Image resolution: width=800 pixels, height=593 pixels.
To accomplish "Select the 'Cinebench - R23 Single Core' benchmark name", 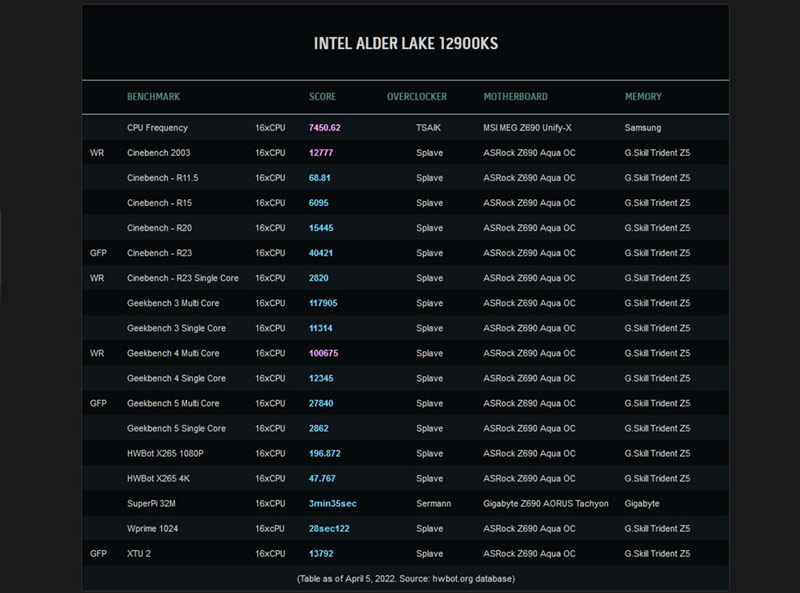I will 183,278.
